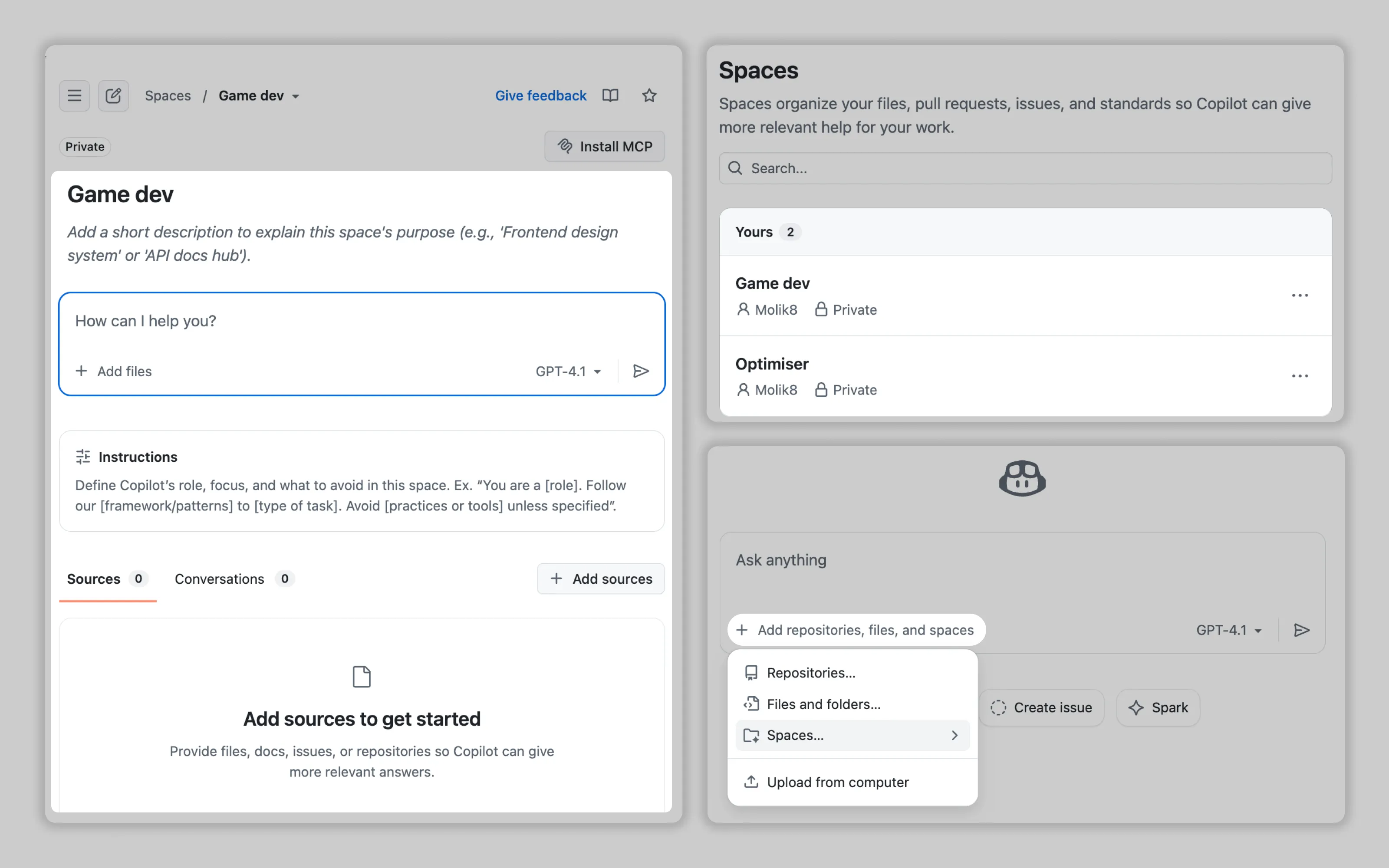Expand the Game dev breadcrumb dropdown
The width and height of the screenshot is (1389, 868).
296,96
